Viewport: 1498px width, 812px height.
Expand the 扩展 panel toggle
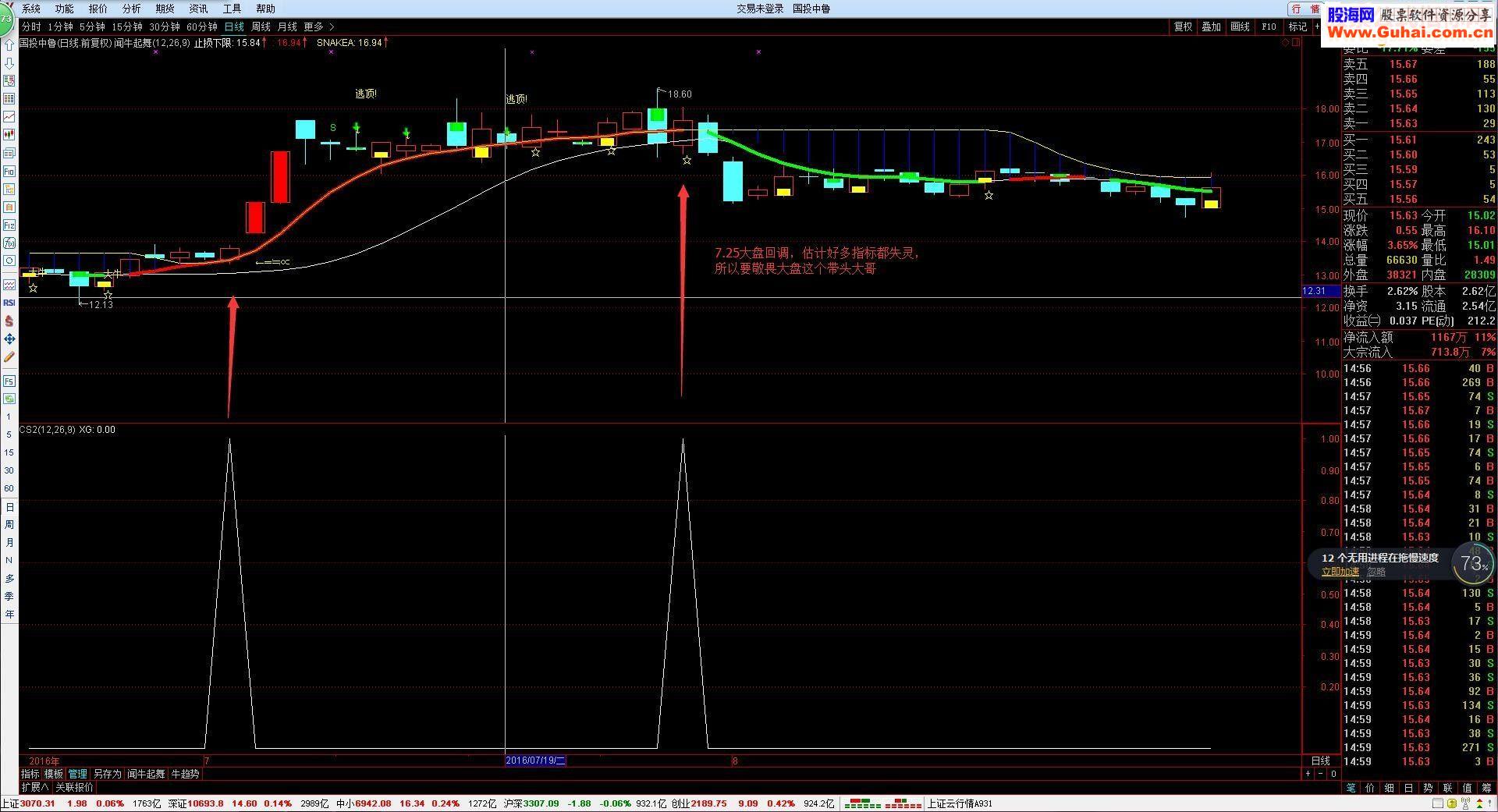point(34,787)
